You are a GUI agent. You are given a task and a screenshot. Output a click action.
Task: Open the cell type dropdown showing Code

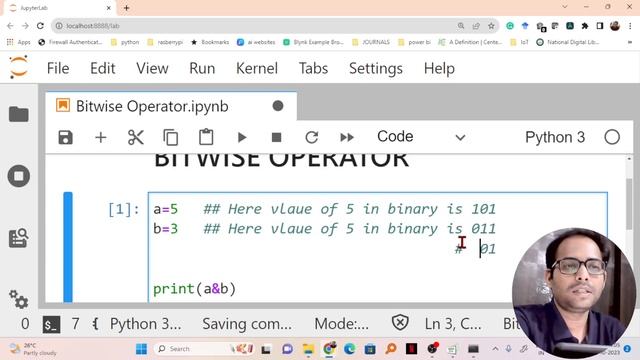[421, 137]
